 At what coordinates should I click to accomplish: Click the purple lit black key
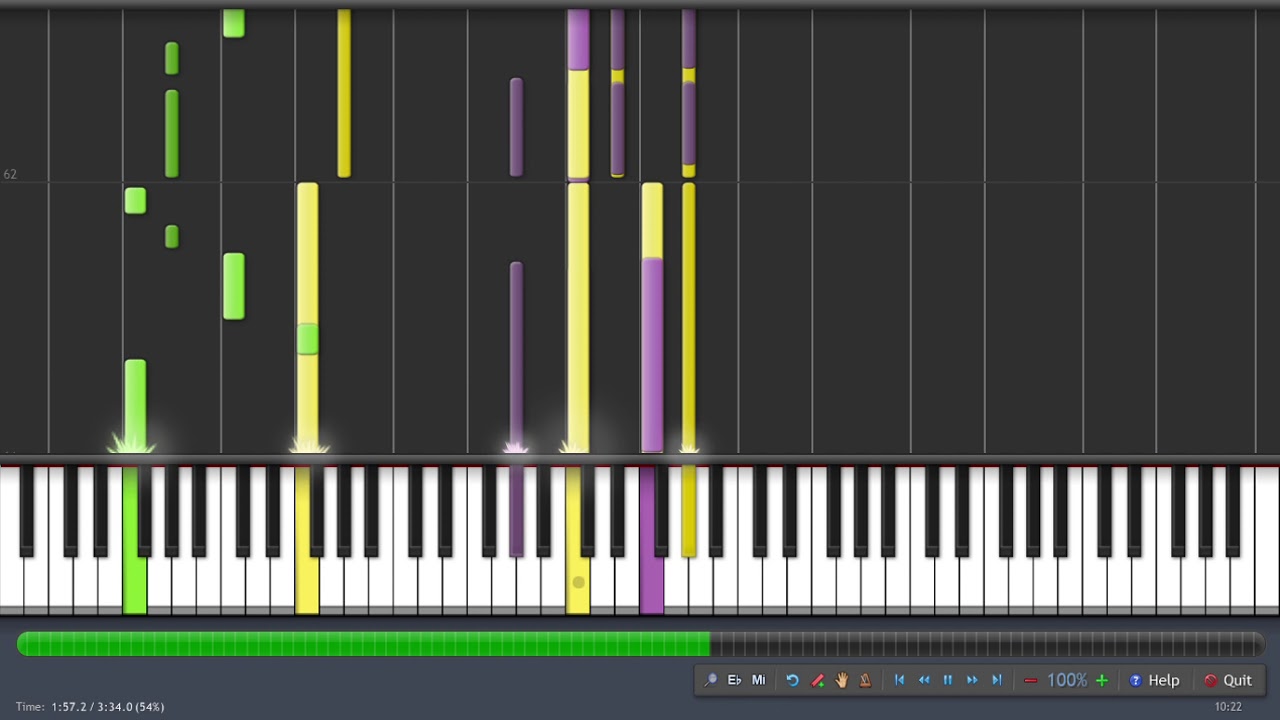point(516,510)
